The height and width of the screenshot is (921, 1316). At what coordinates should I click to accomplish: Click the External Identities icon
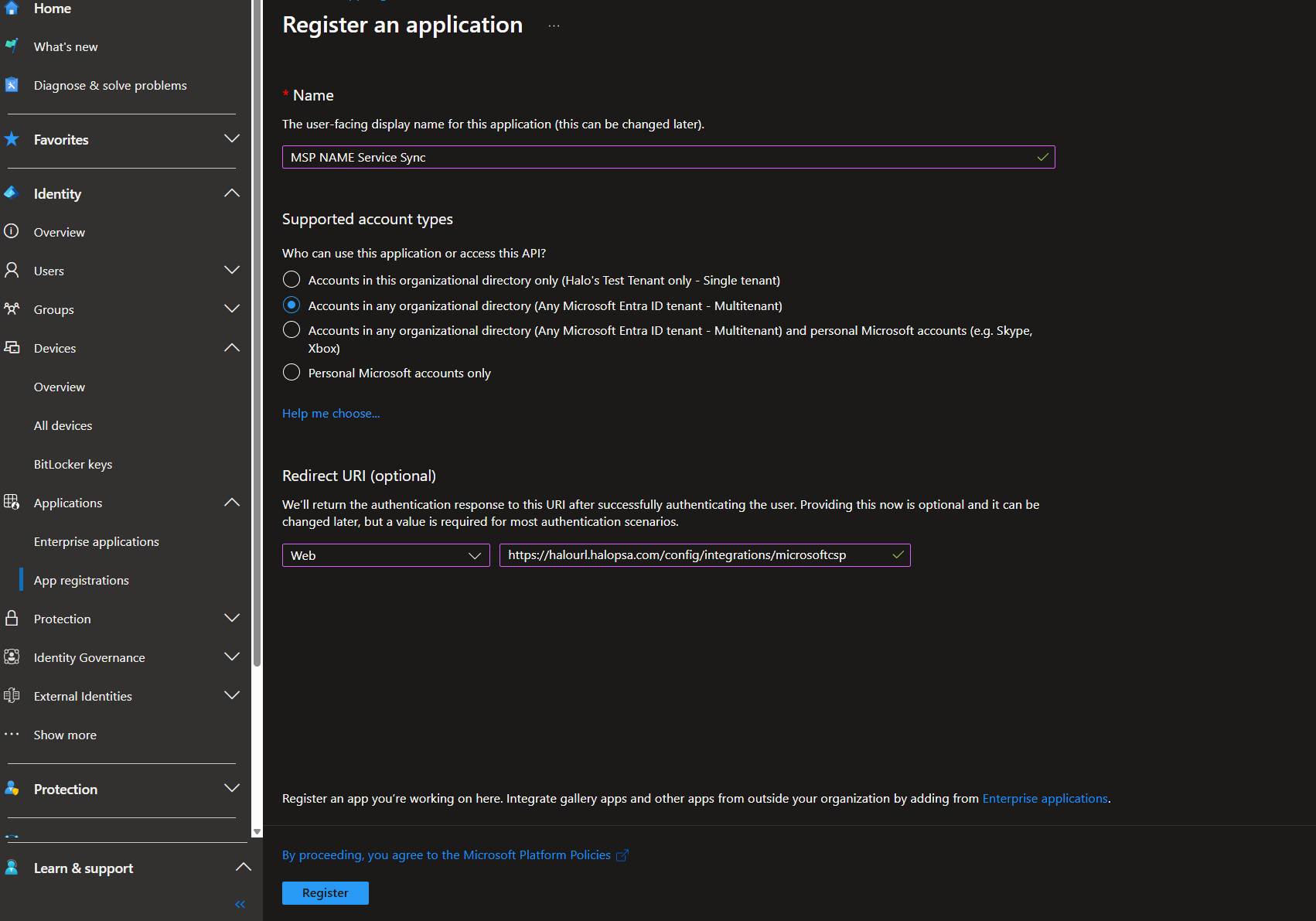[x=12, y=695]
